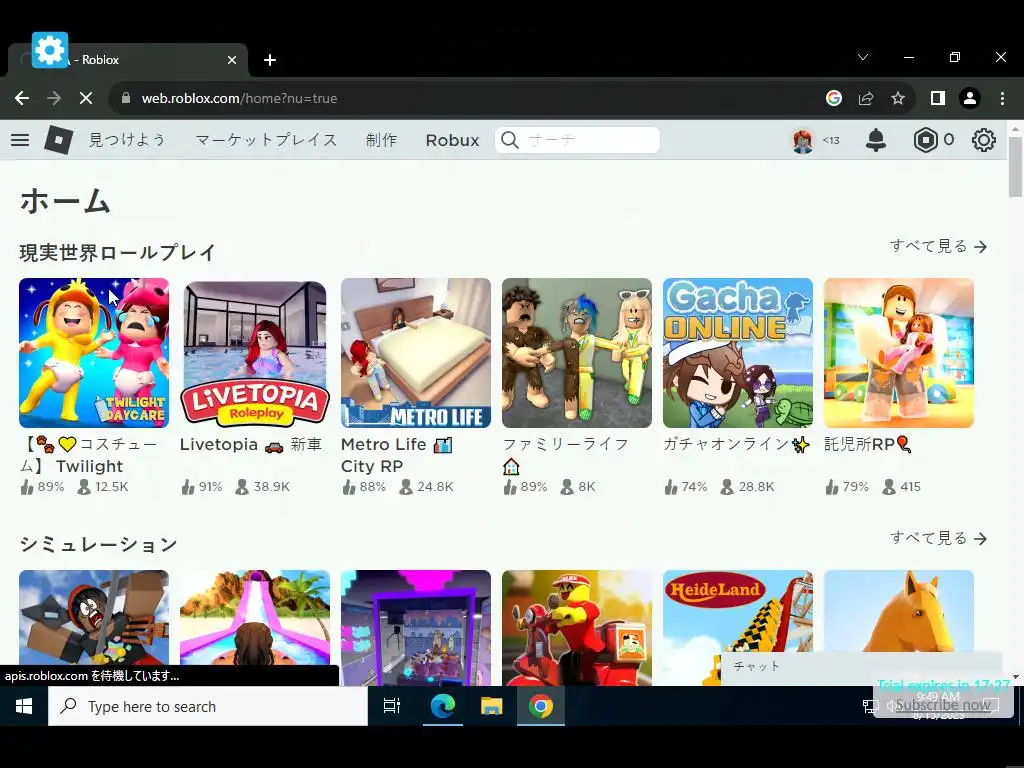Open the notifications bell icon
This screenshot has width=1024, height=768.
pyautogui.click(x=876, y=140)
